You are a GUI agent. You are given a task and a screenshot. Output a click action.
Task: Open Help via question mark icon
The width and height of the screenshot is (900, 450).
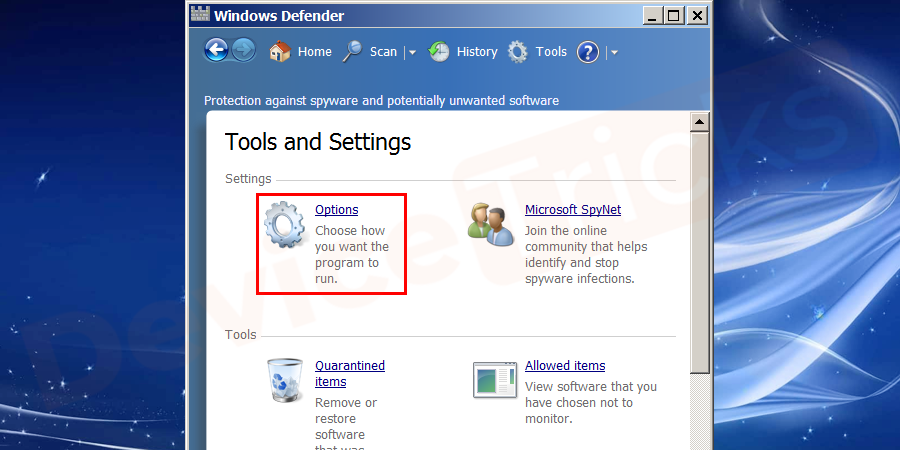pos(588,52)
